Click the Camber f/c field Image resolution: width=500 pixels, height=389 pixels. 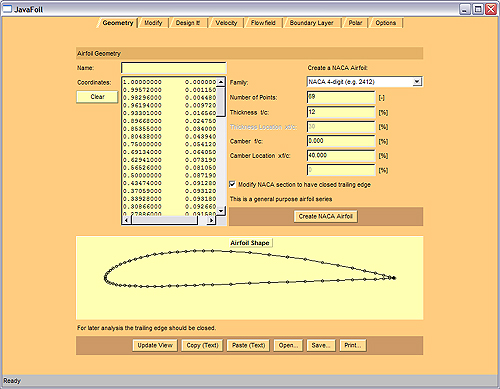341,141
